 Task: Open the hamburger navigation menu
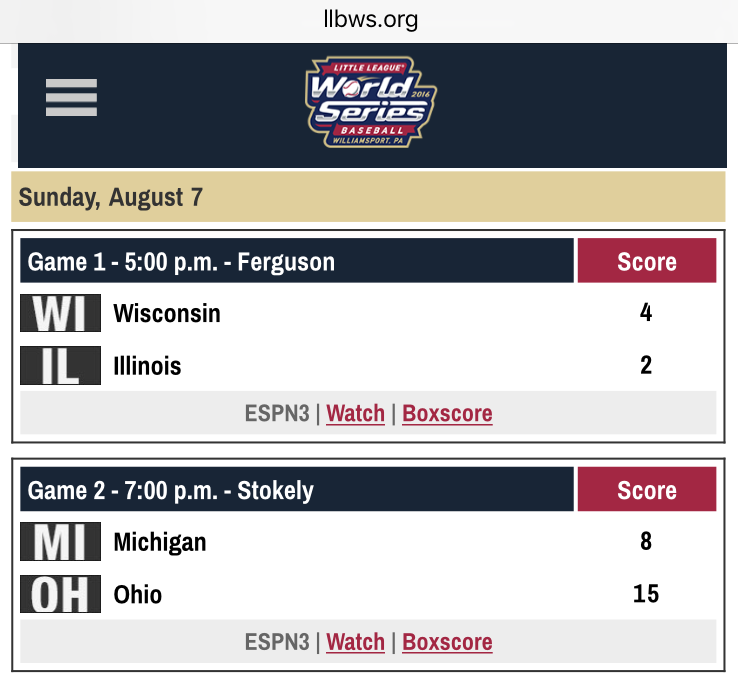point(72,97)
